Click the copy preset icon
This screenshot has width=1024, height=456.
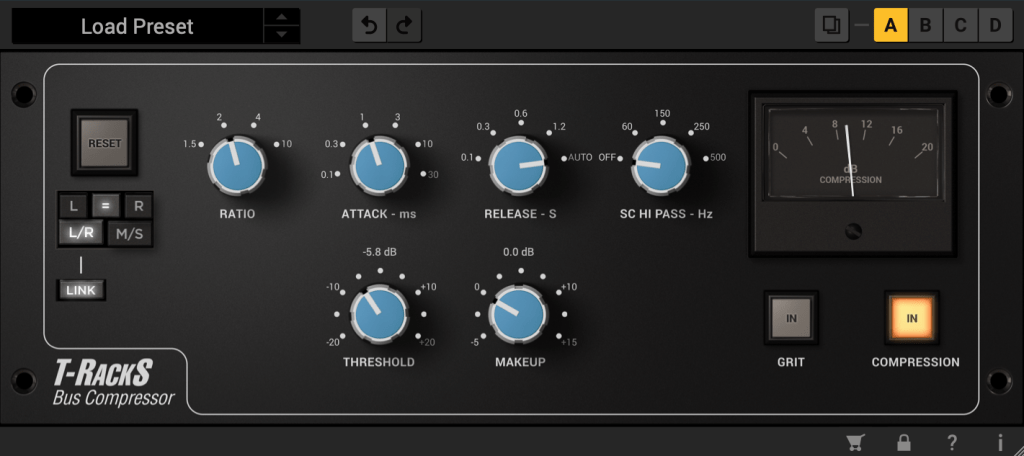(830, 25)
